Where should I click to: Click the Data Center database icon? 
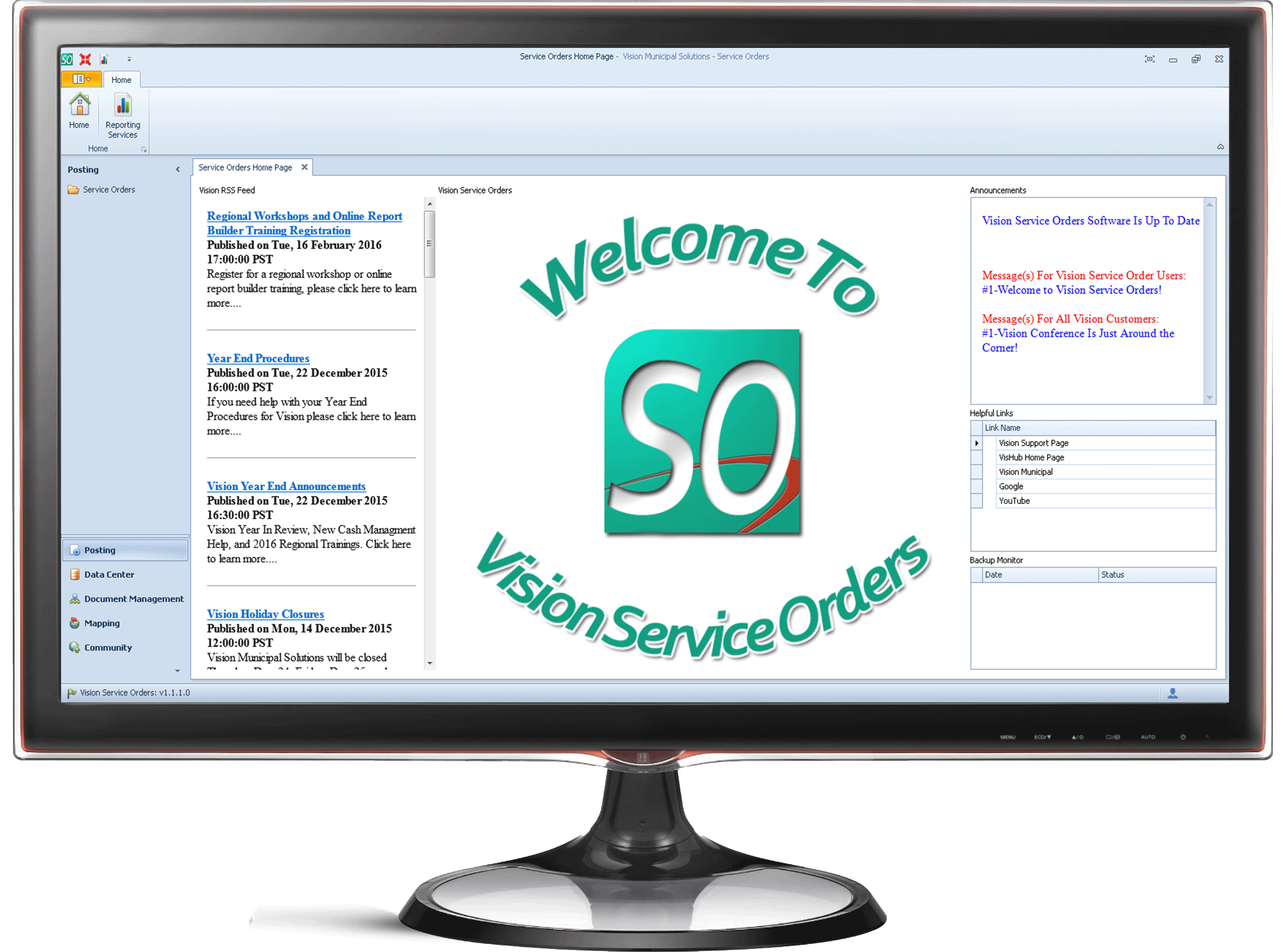coord(74,574)
